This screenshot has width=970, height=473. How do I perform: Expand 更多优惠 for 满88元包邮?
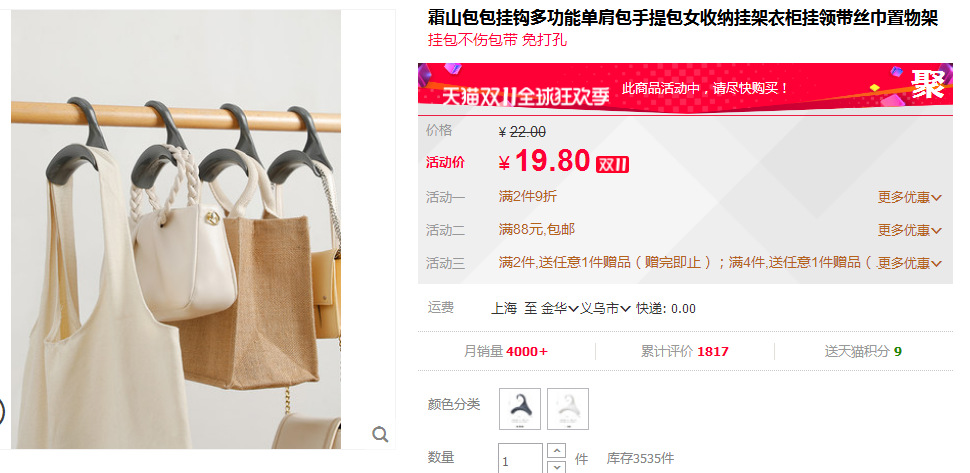pyautogui.click(x=909, y=230)
